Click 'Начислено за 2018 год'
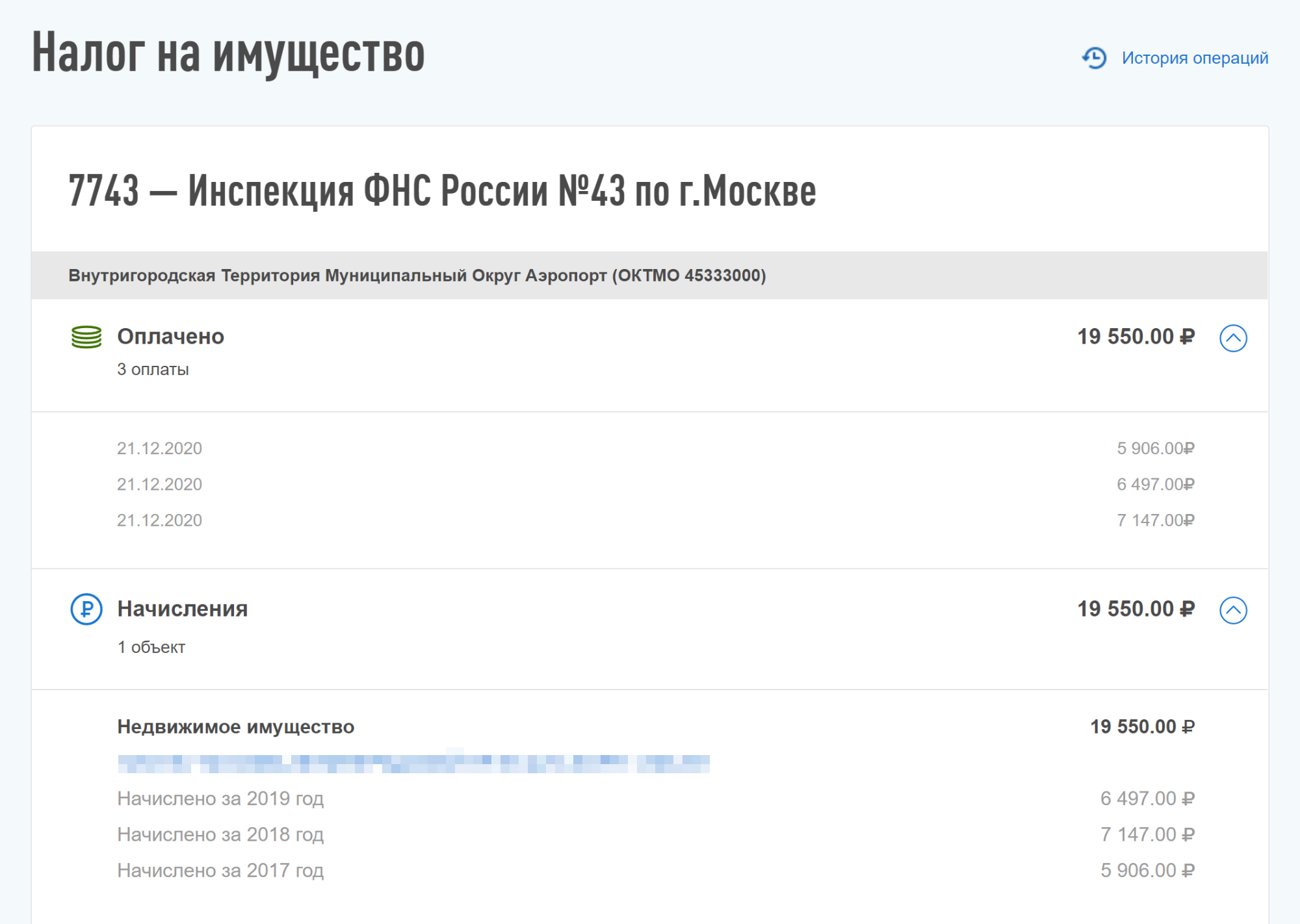The height and width of the screenshot is (924, 1300). tap(220, 834)
